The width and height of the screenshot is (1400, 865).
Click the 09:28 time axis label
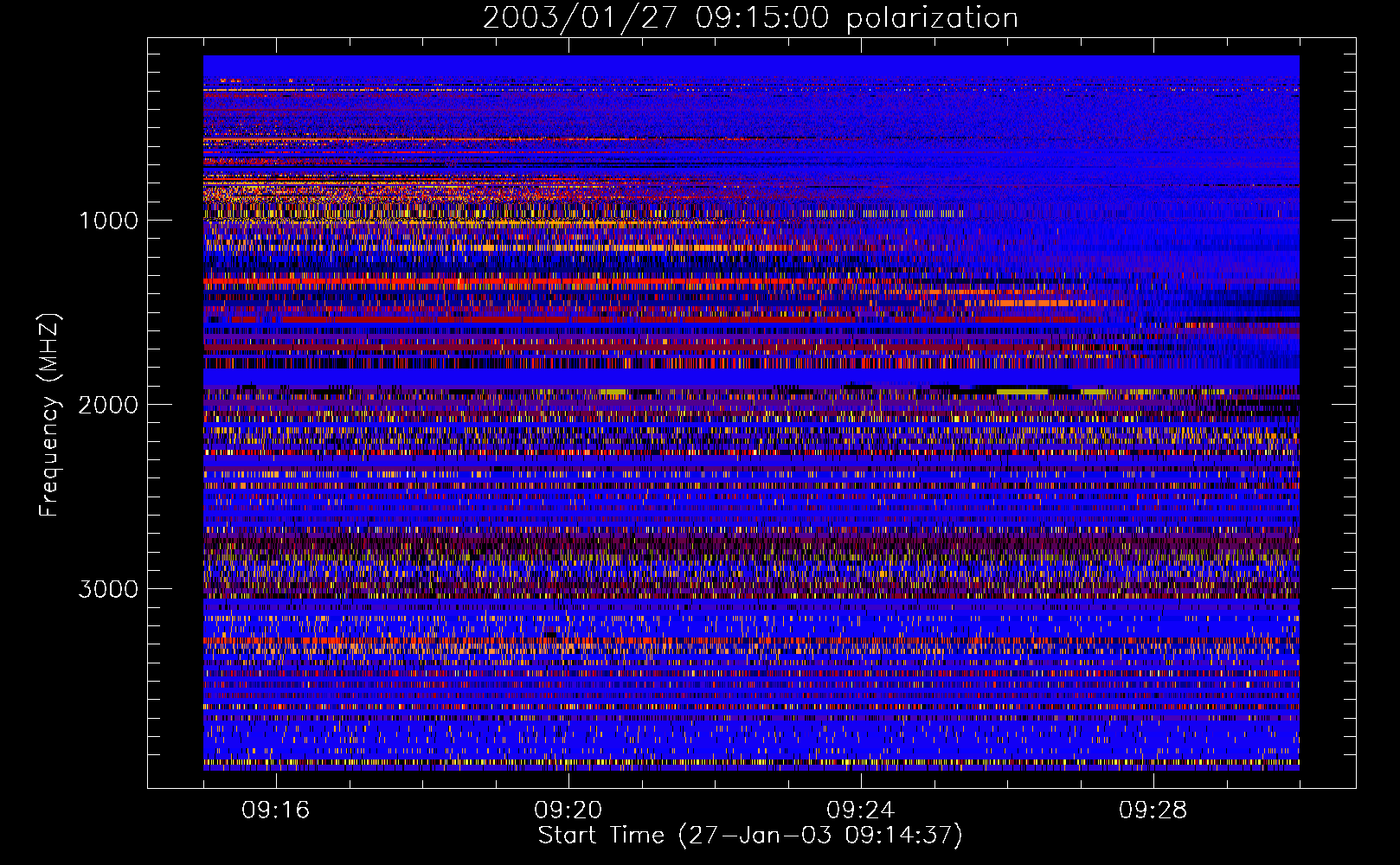tap(1153, 811)
